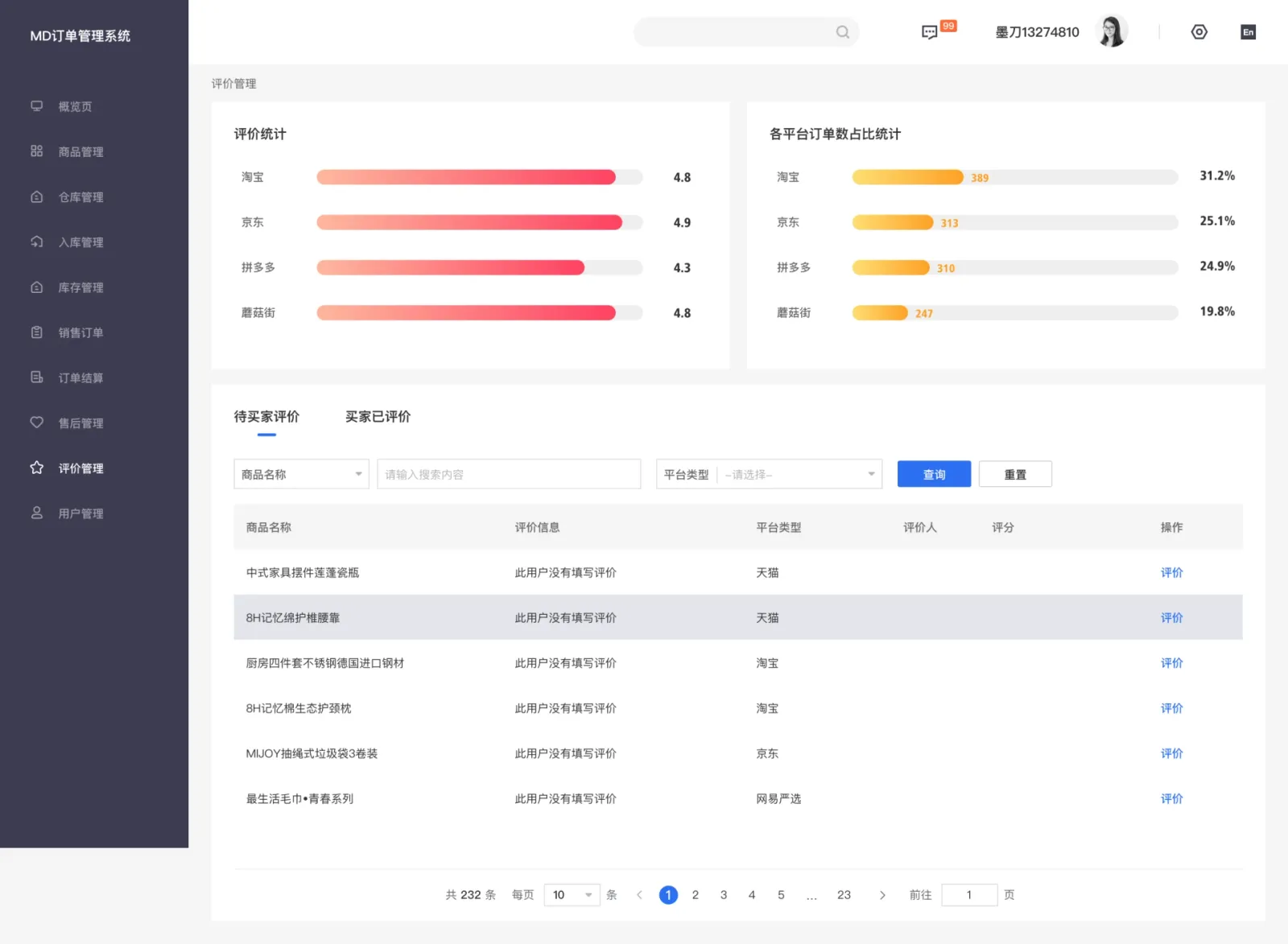
Task: Go to previous page with left chevron
Action: pos(639,895)
